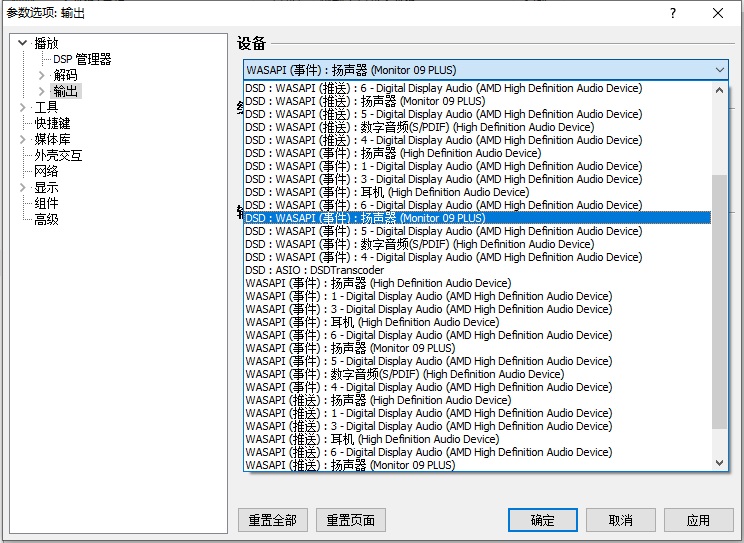Expand the 工具 tree node arrow
The height and width of the screenshot is (543, 744).
pyautogui.click(x=24, y=107)
